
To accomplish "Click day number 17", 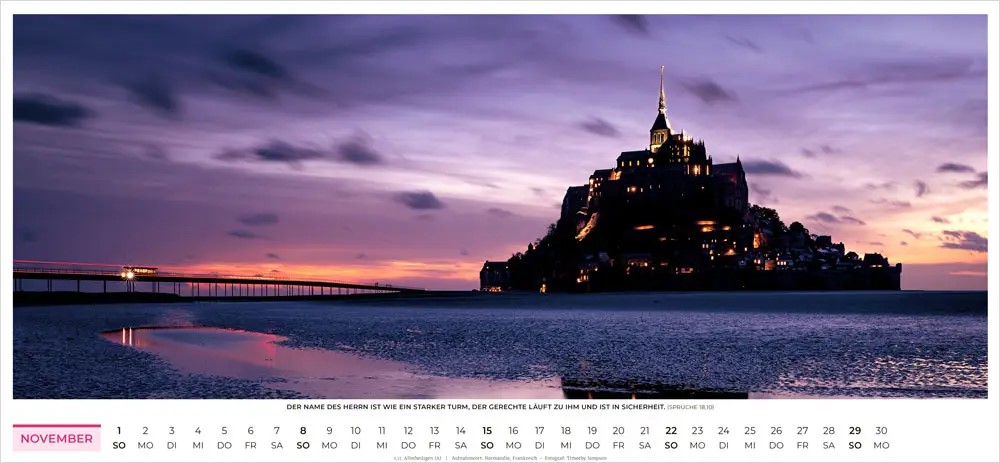I will 540,430.
